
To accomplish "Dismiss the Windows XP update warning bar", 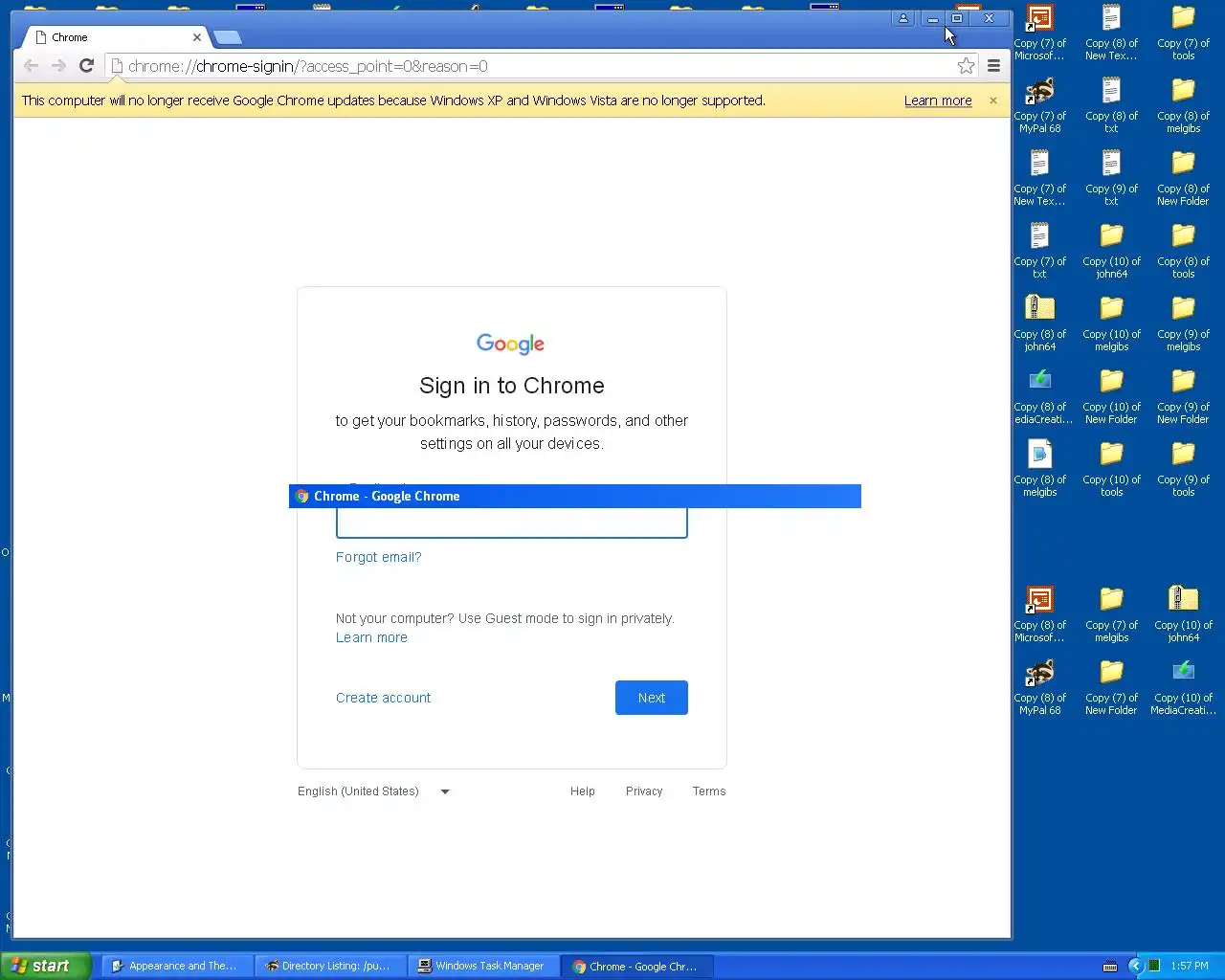I will (x=993, y=100).
